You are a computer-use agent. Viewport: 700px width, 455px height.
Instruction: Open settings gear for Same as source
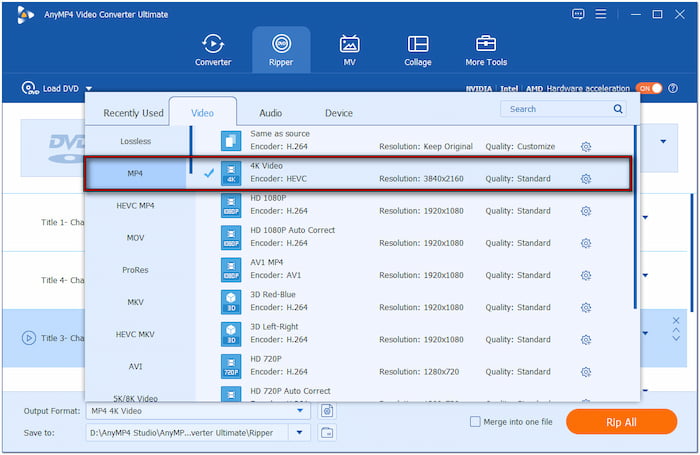(x=586, y=146)
